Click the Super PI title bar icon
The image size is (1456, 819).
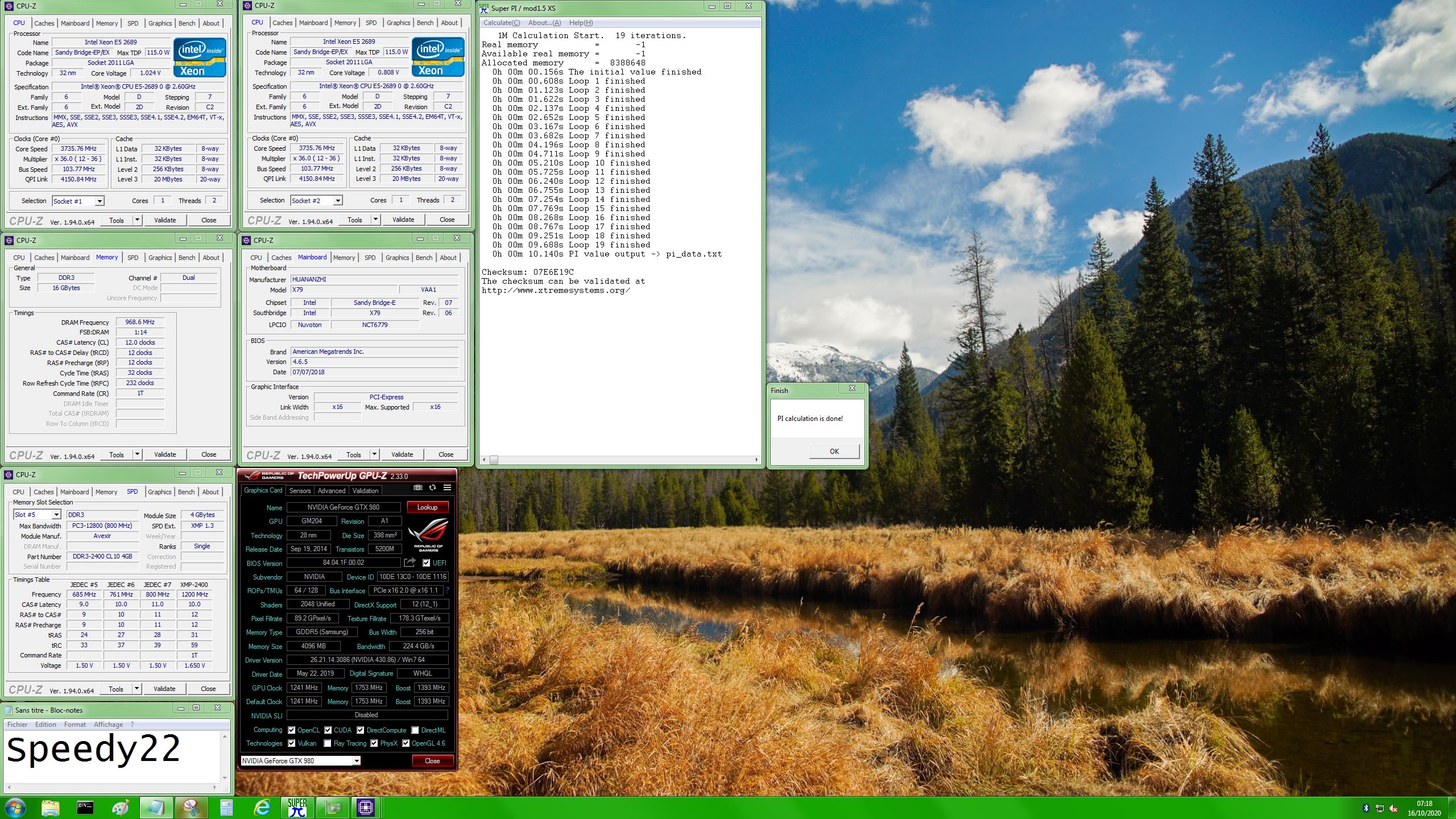(x=484, y=8)
